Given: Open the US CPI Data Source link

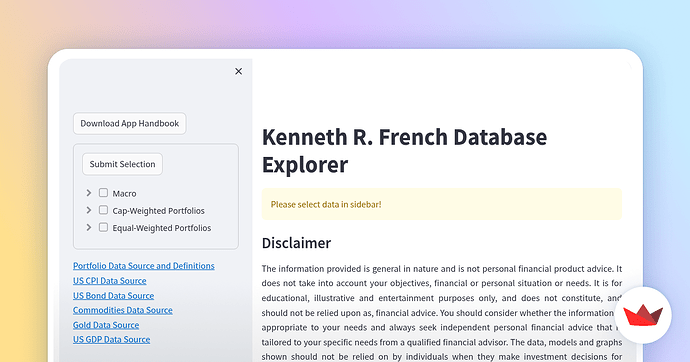Looking at the screenshot, I should [110, 281].
